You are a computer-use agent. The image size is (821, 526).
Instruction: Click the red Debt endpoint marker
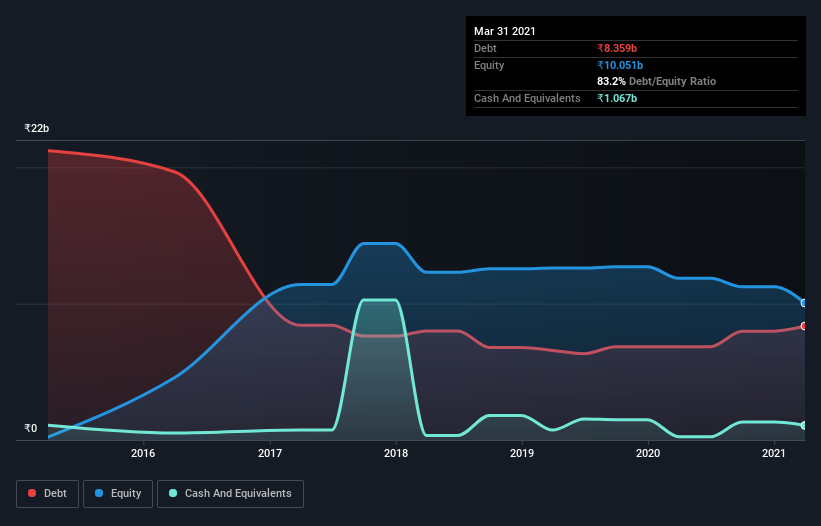click(x=804, y=326)
